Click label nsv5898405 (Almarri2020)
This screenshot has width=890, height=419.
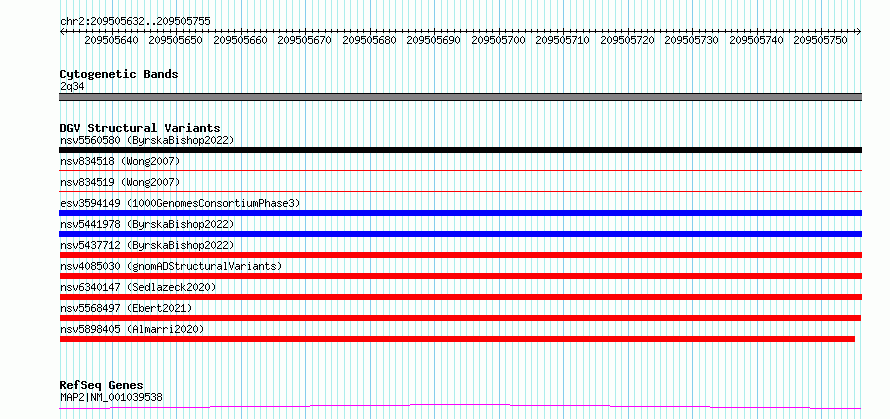tap(132, 329)
